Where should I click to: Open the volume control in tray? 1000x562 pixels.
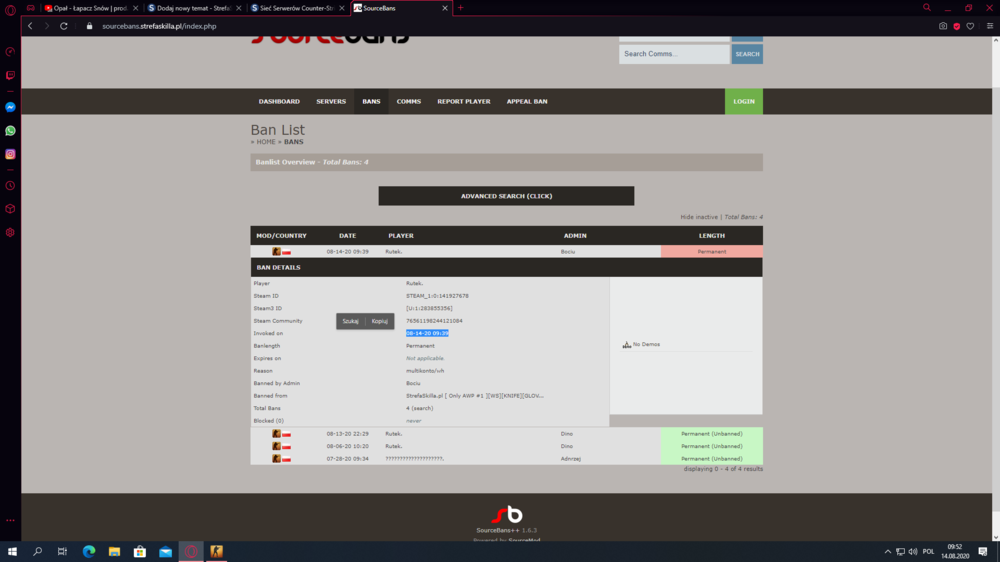pyautogui.click(x=913, y=552)
